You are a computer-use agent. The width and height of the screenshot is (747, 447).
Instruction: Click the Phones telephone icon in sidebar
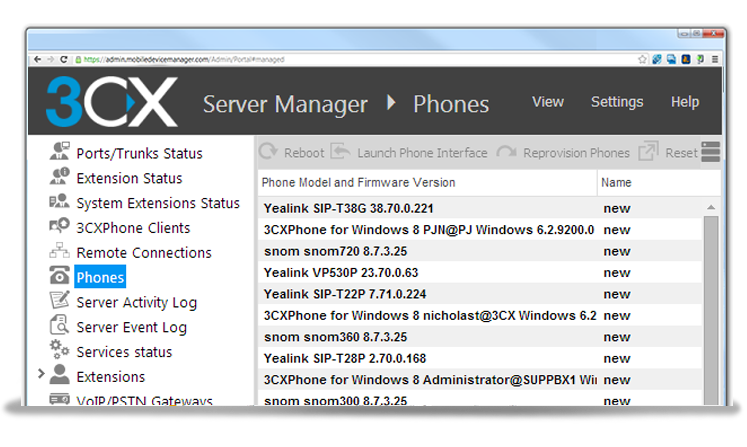pos(60,275)
